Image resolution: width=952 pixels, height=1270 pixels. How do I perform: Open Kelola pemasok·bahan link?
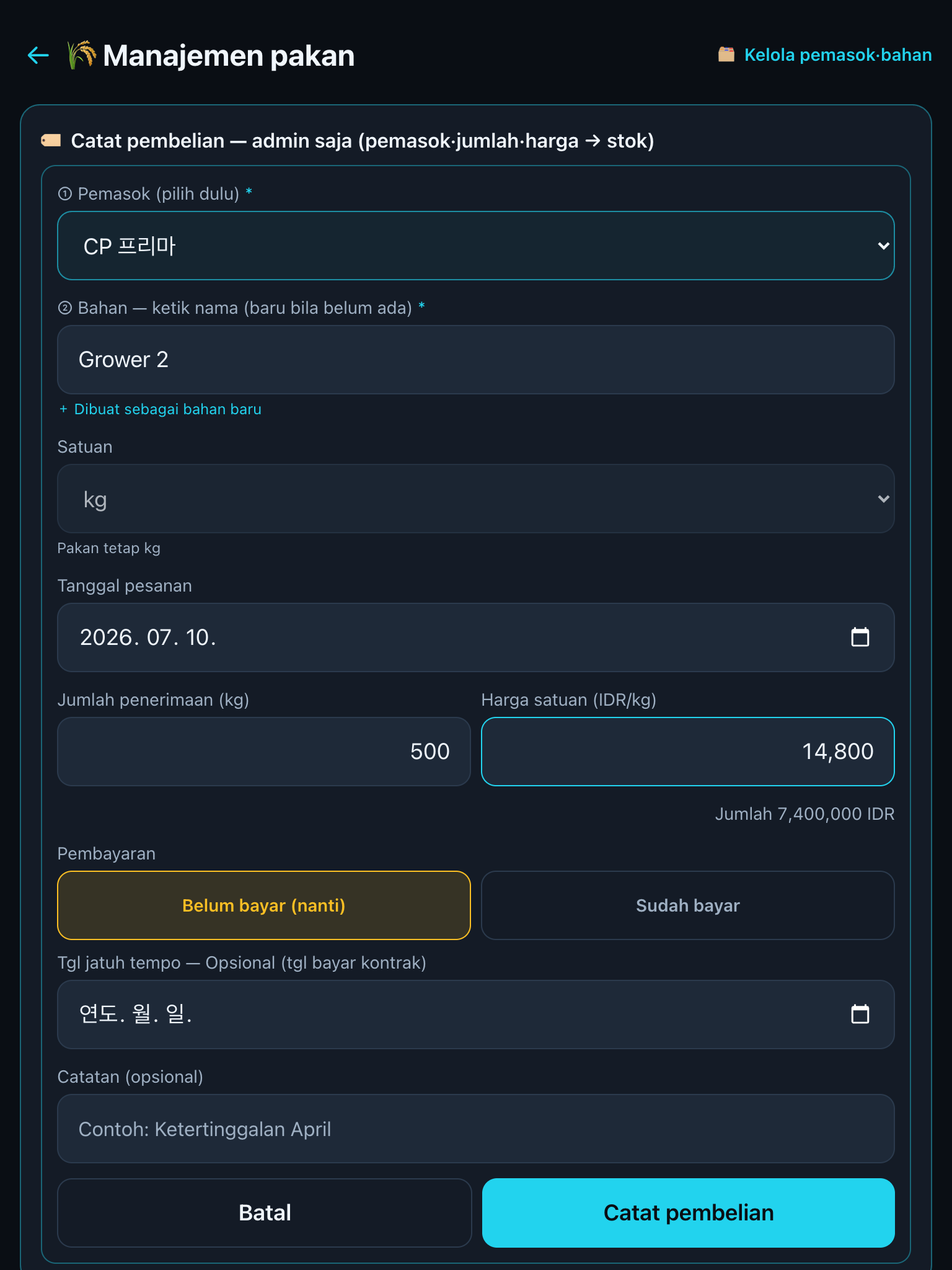[x=838, y=55]
